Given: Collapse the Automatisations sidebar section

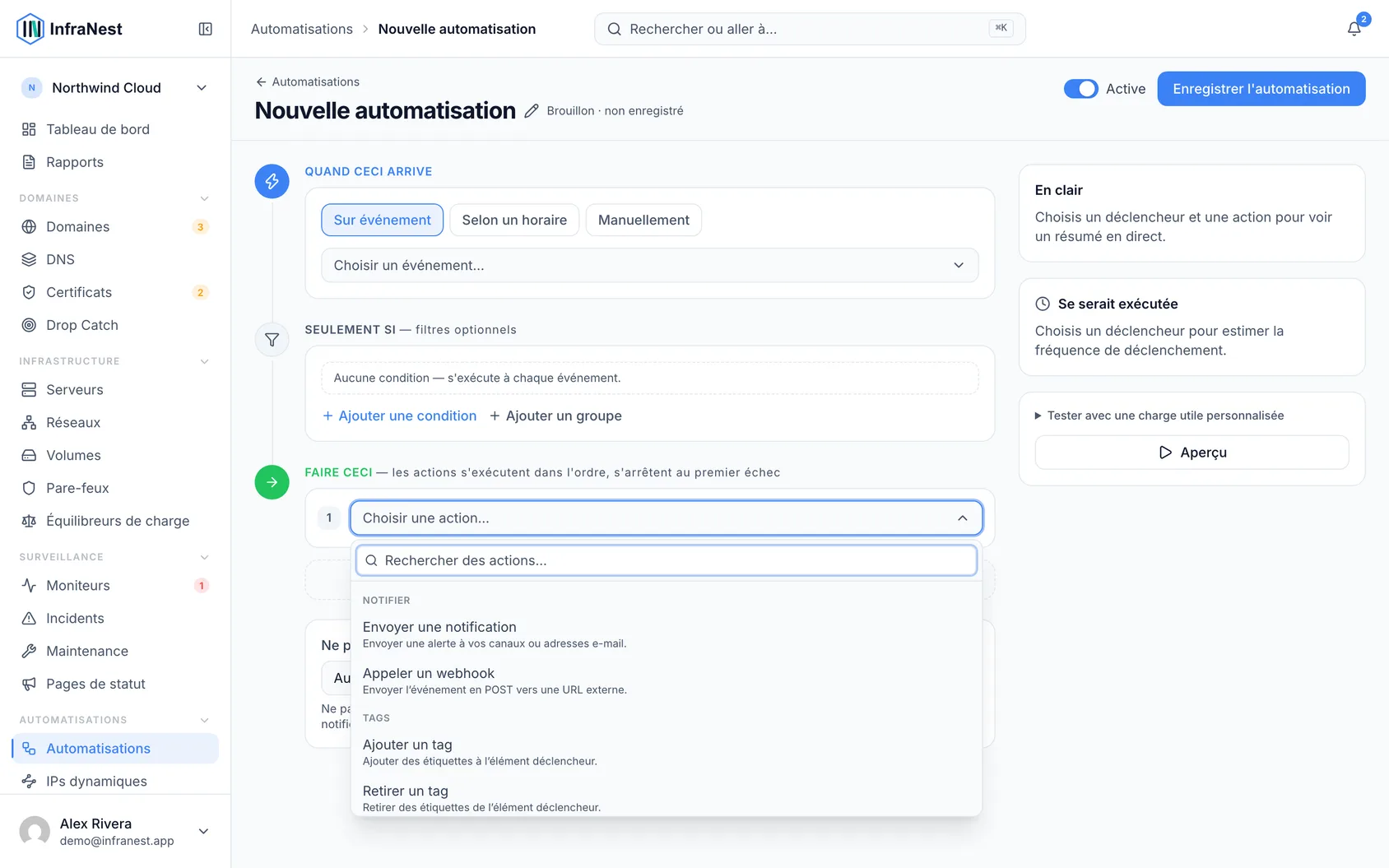Looking at the screenshot, I should 204,720.
